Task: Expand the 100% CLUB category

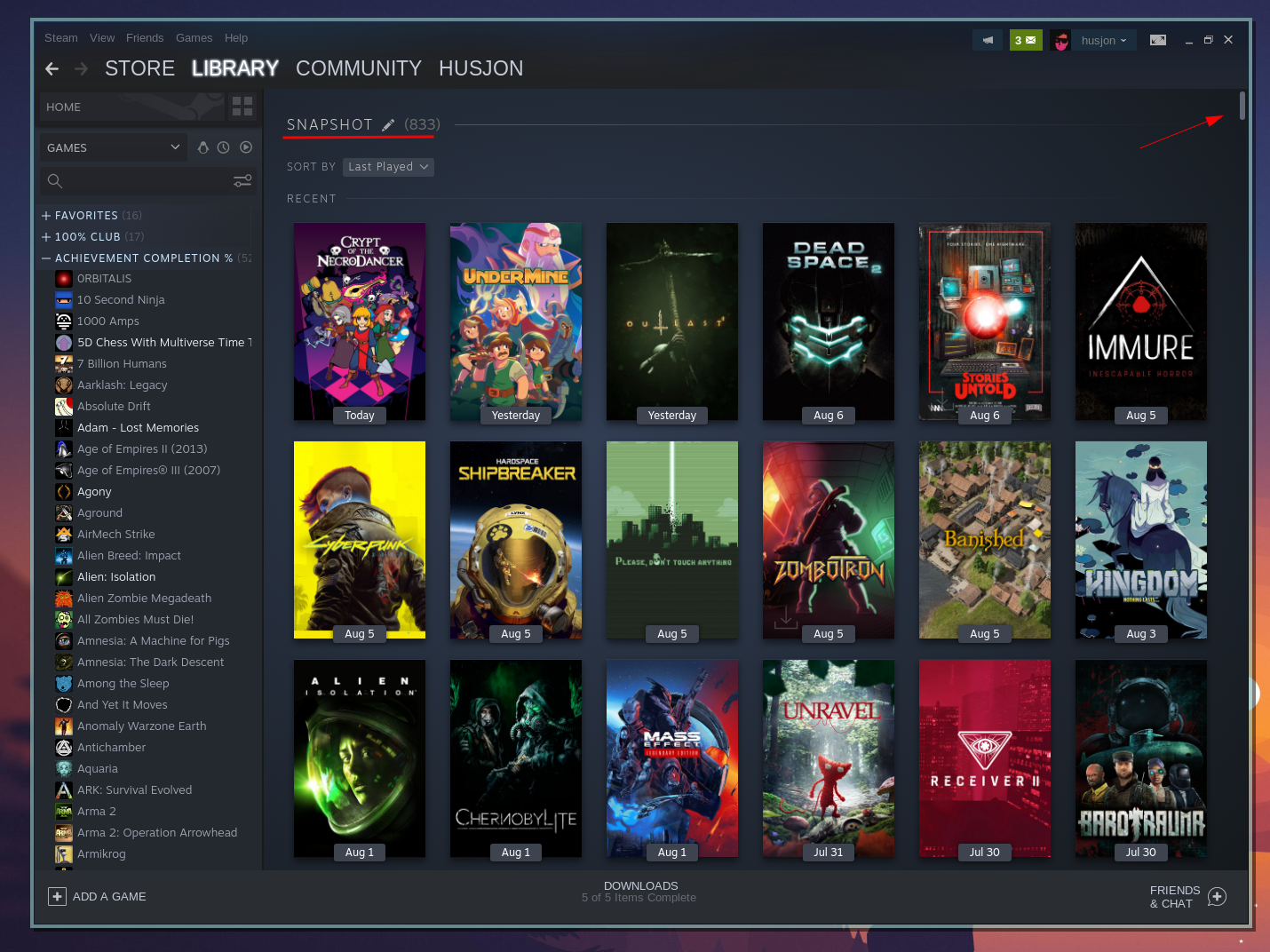Action: (x=46, y=237)
